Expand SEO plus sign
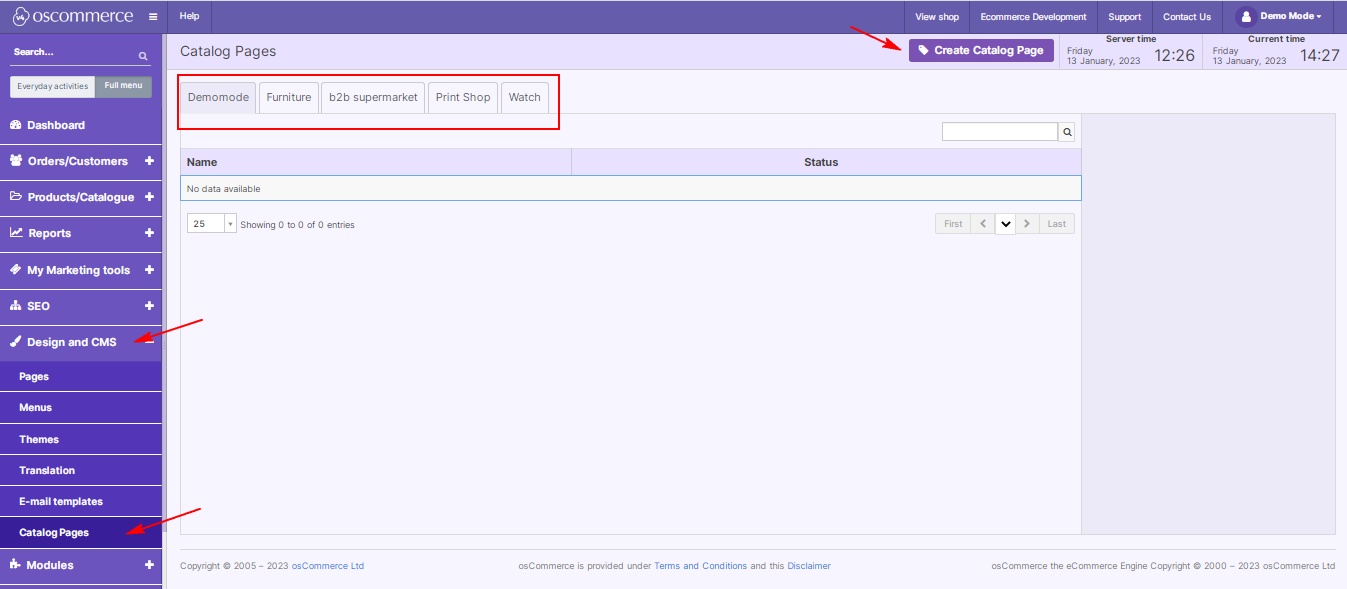This screenshot has width=1347, height=589. click(149, 305)
